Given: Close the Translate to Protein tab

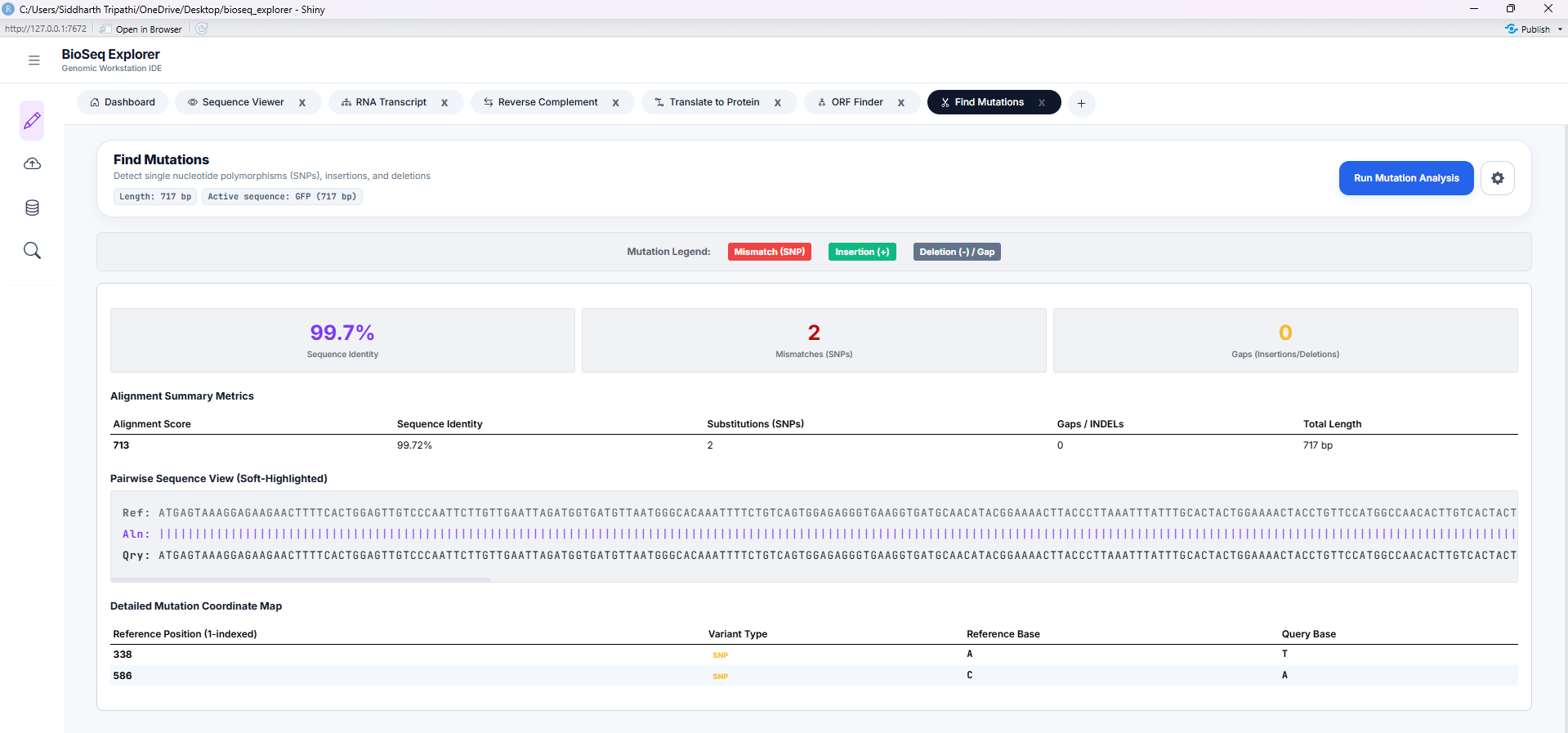Looking at the screenshot, I should pyautogui.click(x=778, y=103).
